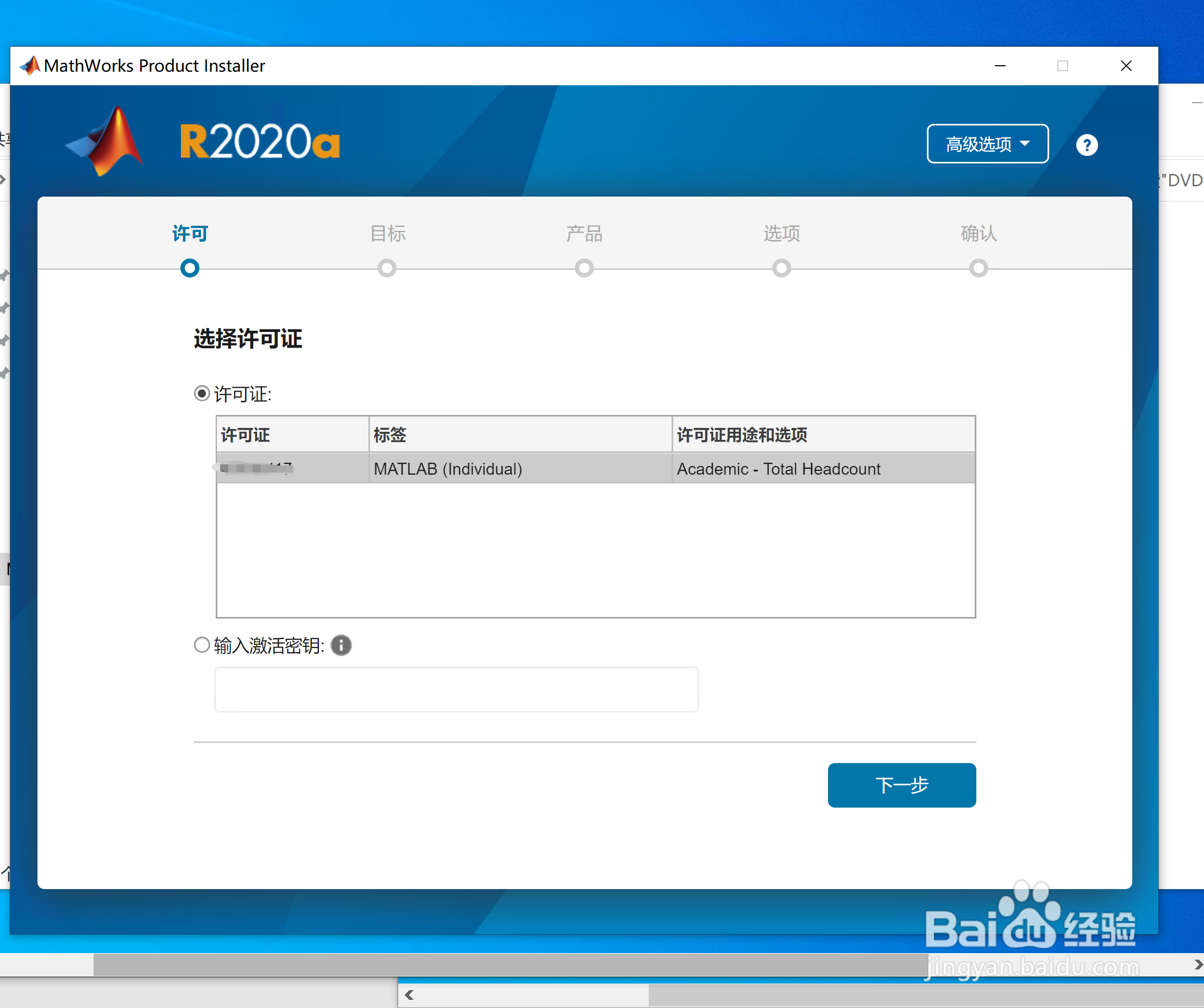Image resolution: width=1204 pixels, height=1008 pixels.
Task: Minimize the MathWorks Product Installer window
Action: 1000,65
